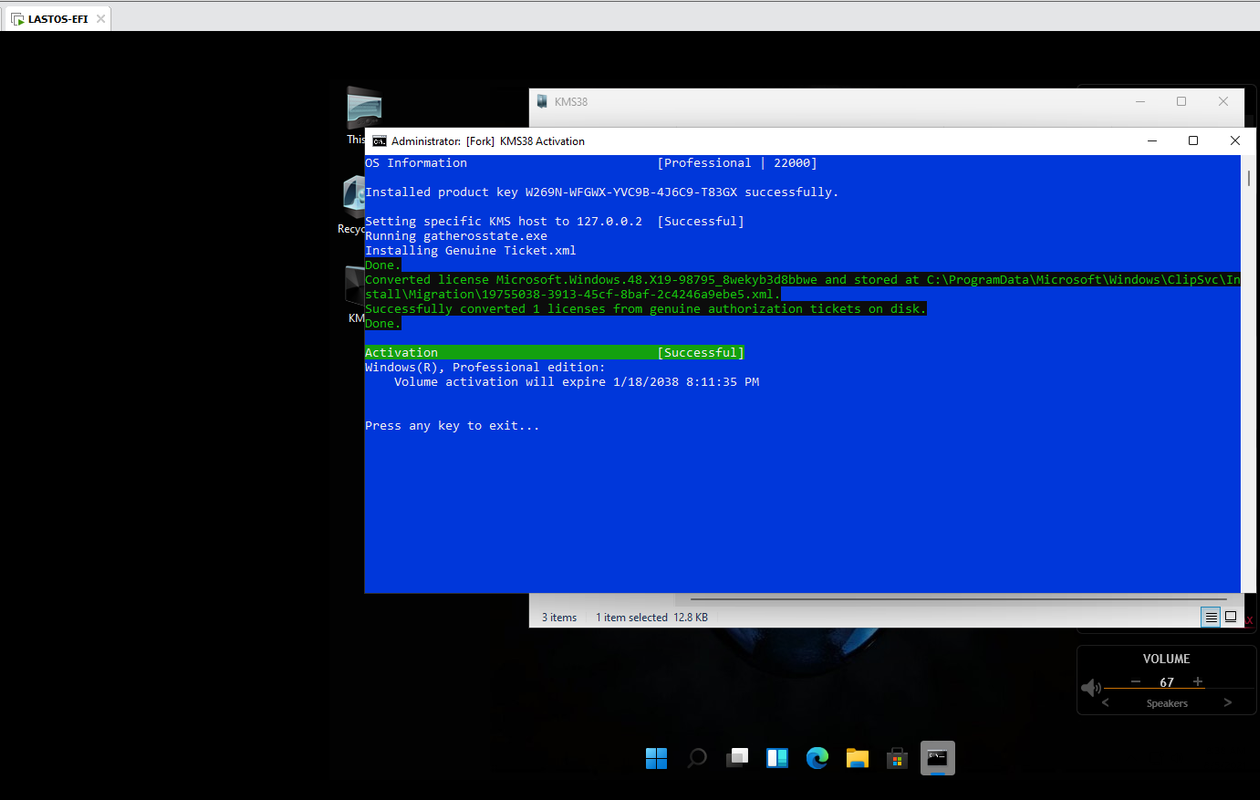Viewport: 1260px width, 800px height.
Task: Open File Explorer from the taskbar
Action: click(857, 758)
